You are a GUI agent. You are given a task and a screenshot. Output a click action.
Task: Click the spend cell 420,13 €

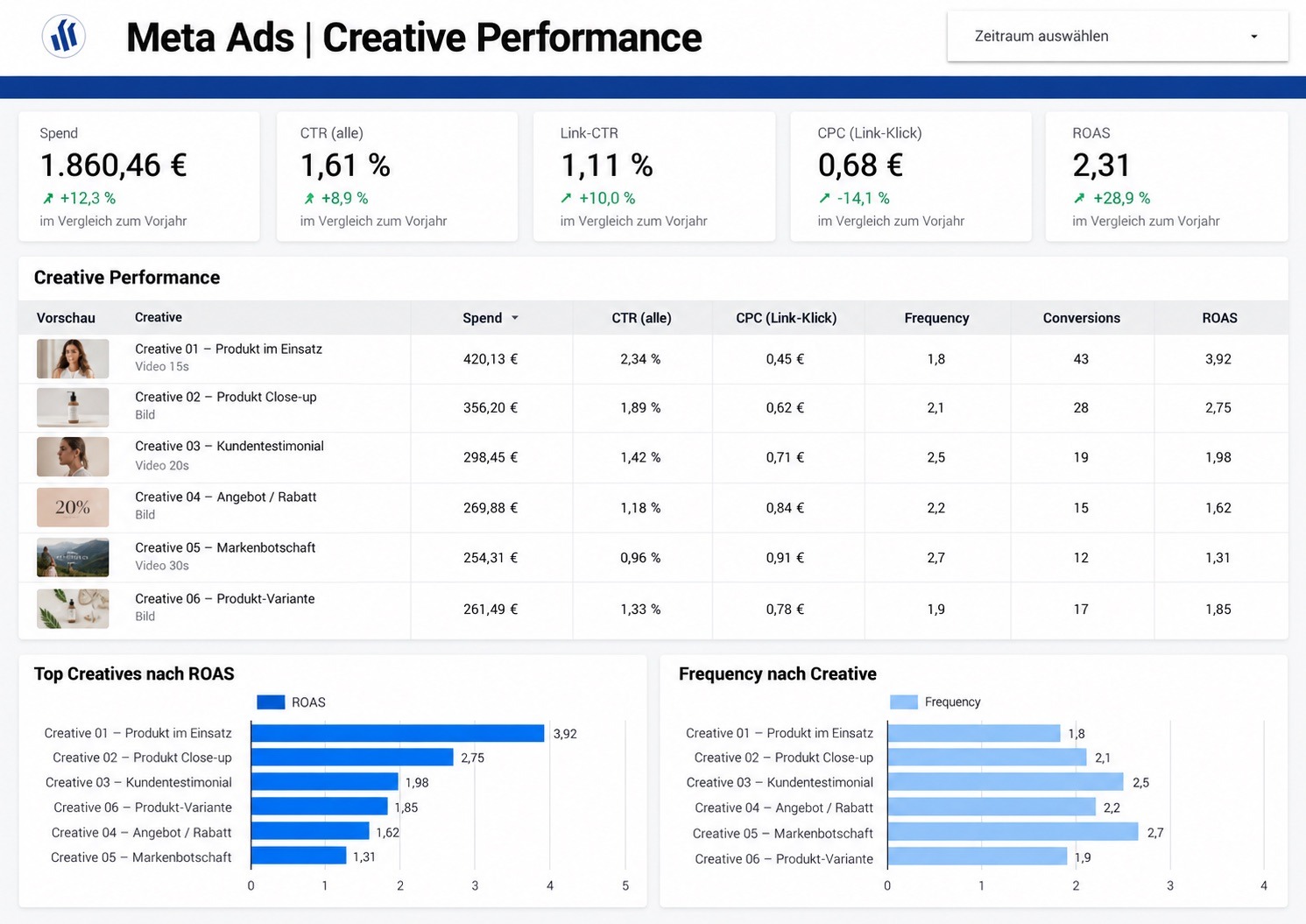click(491, 359)
